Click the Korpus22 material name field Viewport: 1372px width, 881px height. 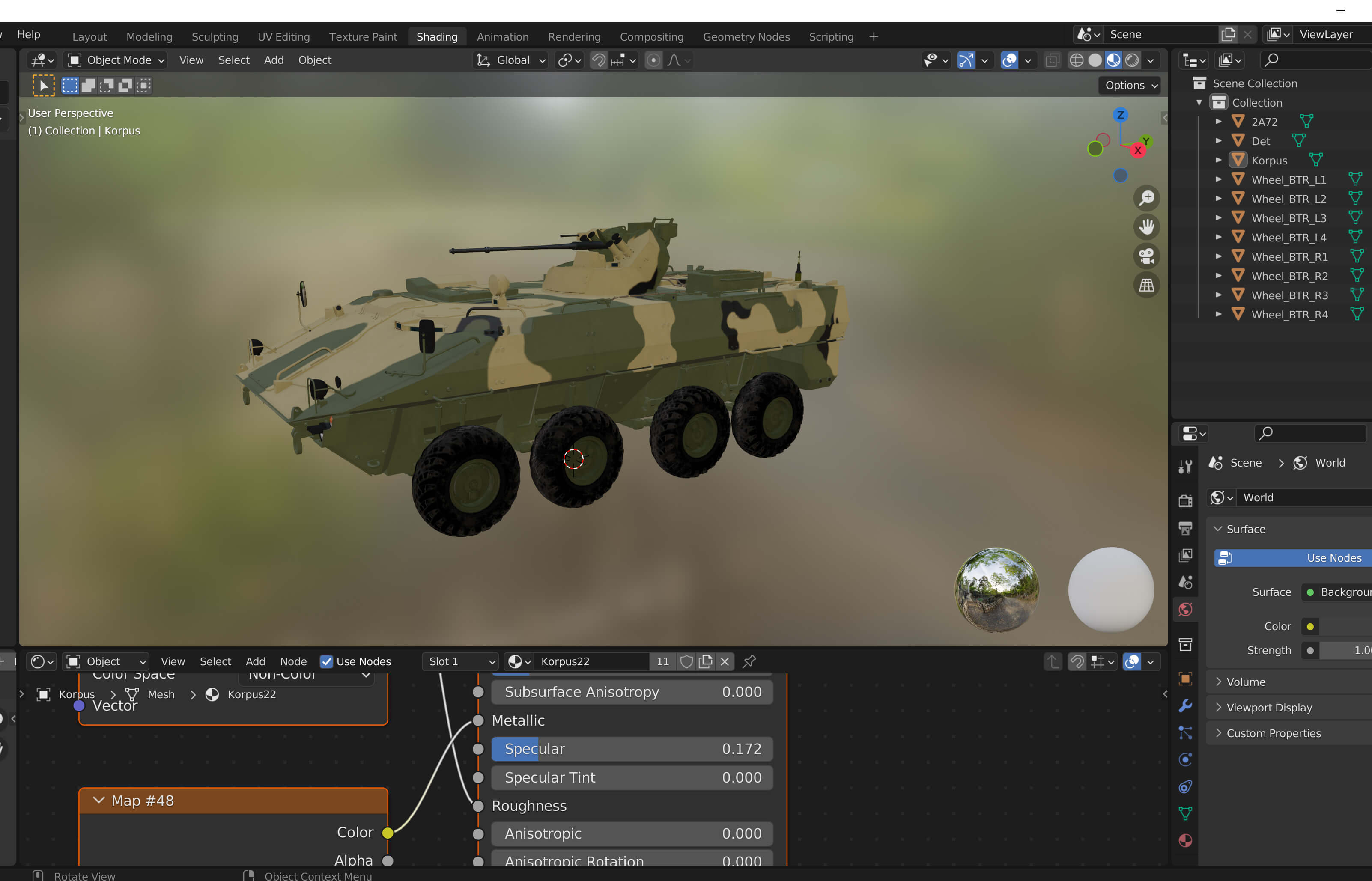(x=592, y=661)
